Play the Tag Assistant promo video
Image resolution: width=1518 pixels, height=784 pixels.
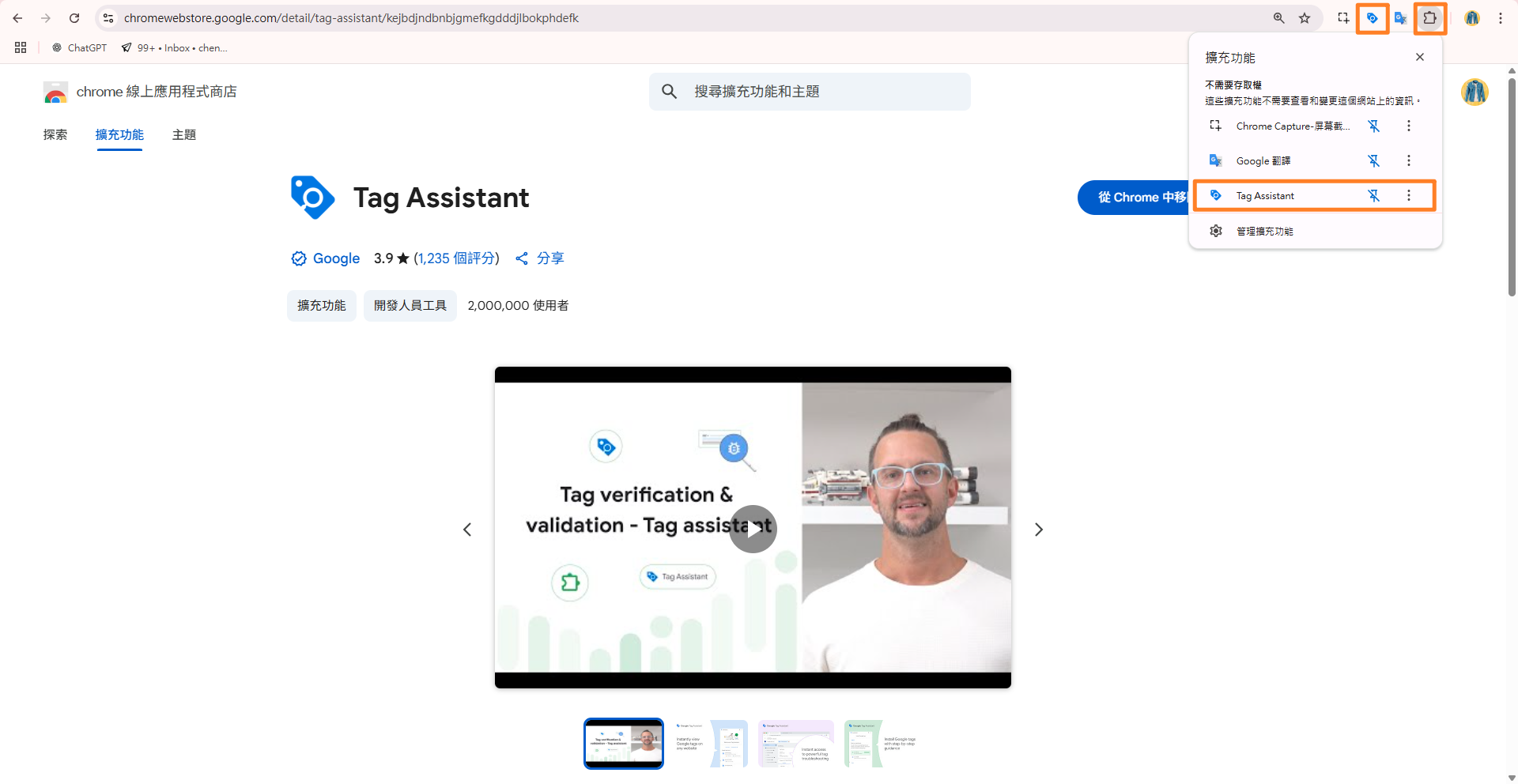tap(753, 529)
